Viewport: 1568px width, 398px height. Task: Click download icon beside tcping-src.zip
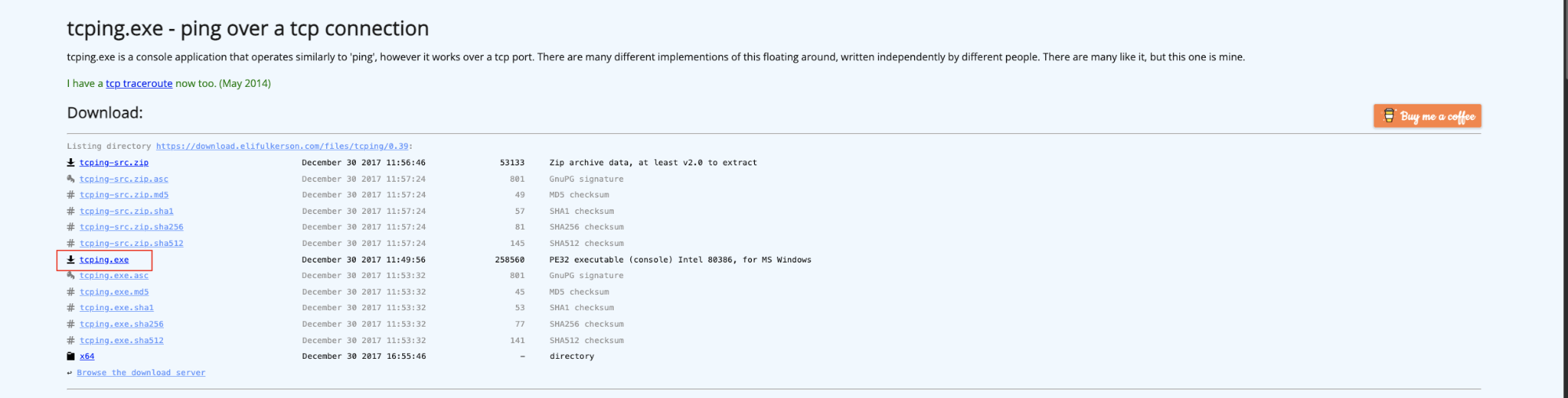[71, 163]
